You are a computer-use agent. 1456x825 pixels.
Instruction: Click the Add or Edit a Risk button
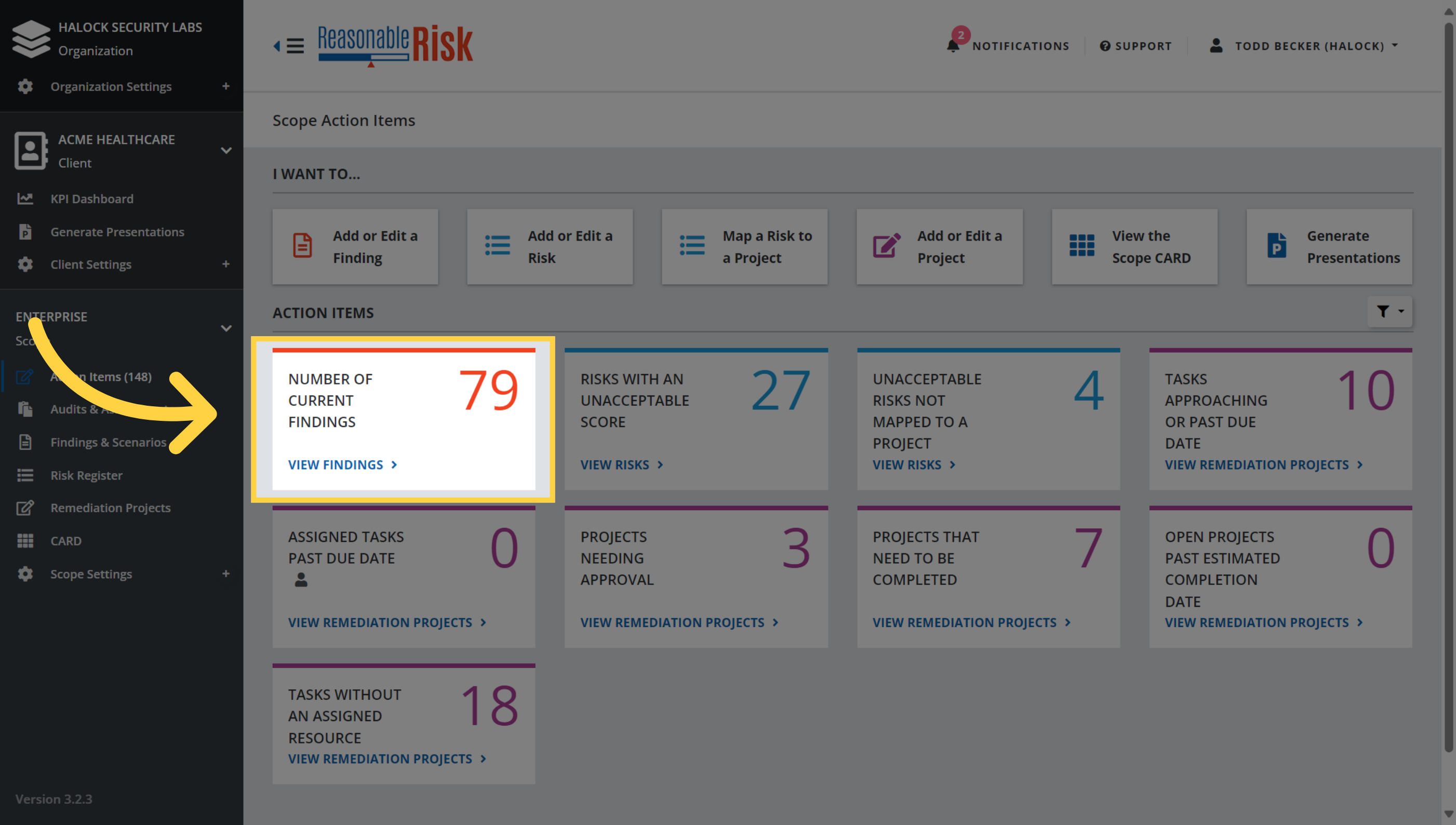(550, 246)
